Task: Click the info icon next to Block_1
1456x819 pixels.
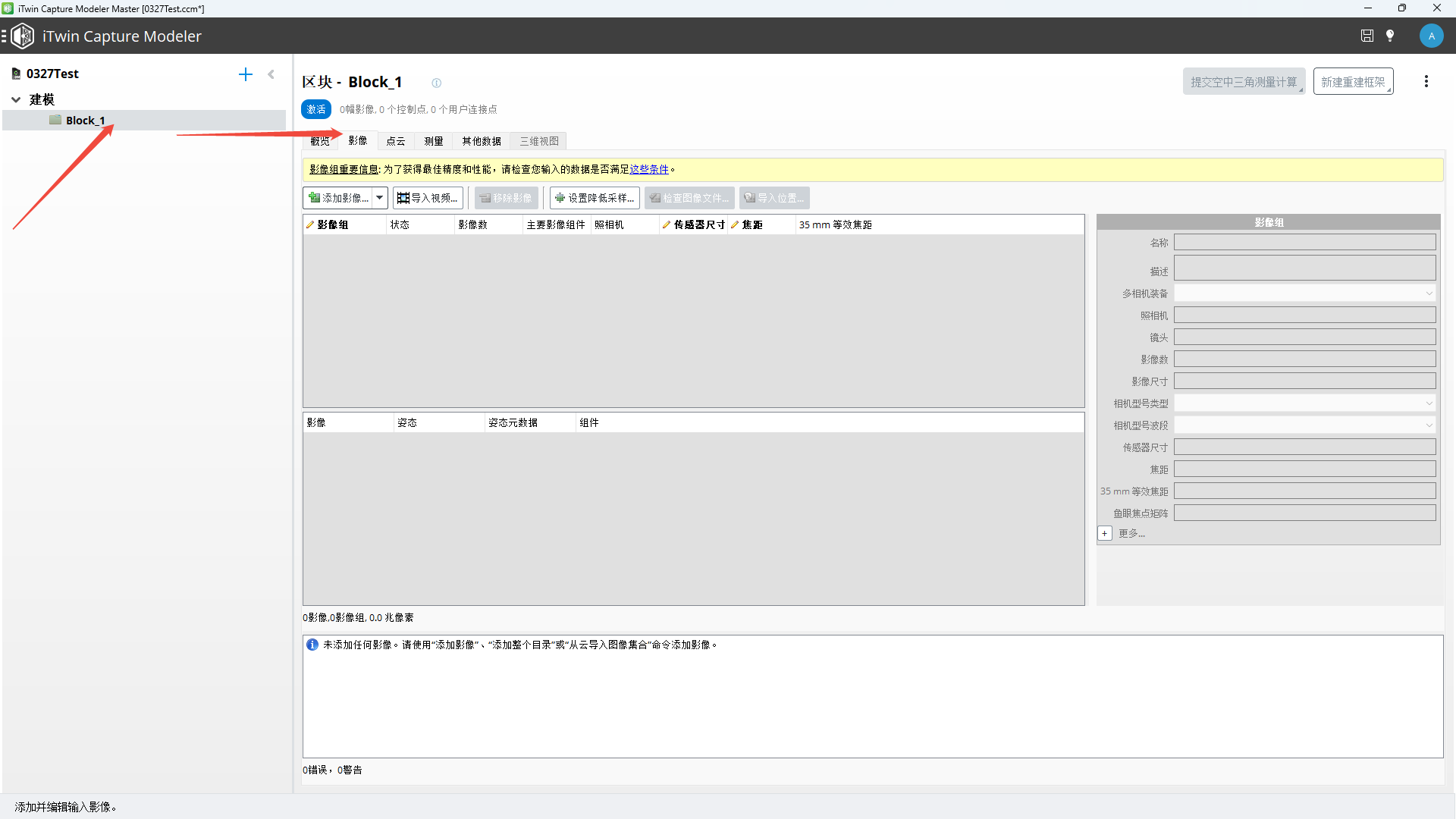Action: tap(437, 83)
